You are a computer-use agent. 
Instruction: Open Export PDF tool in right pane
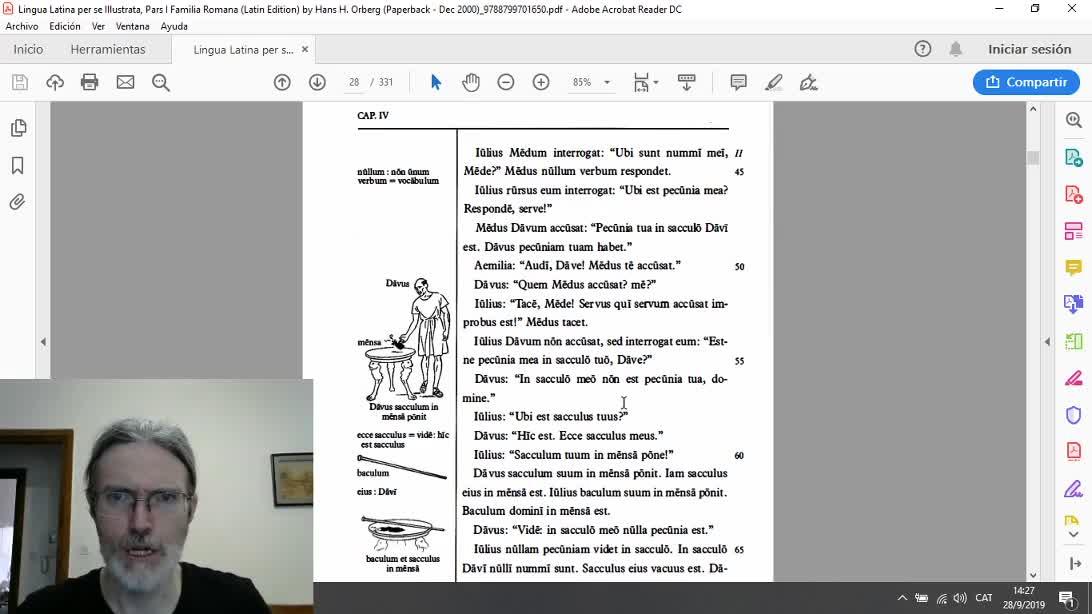[x=1074, y=157]
